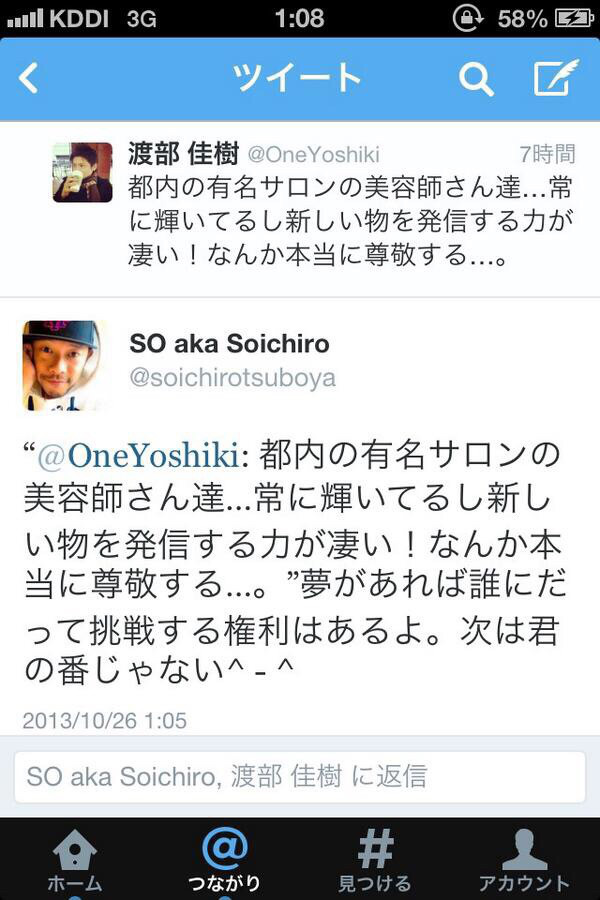Screen dimensions: 600x900
Task: Open the 渡部 佳樹 display name
Action: pyautogui.click(x=183, y=153)
